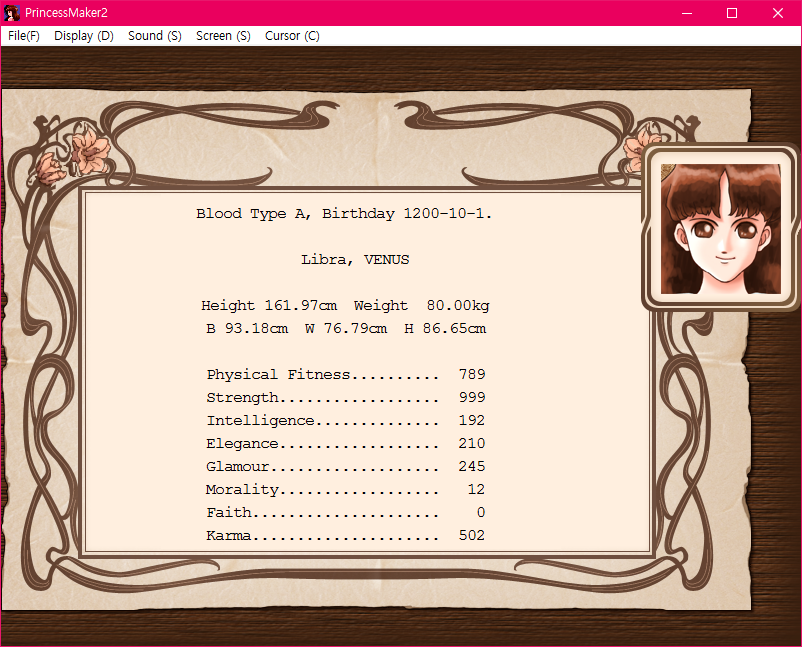Click the Morality 12 row
802x647 pixels.
coord(346,489)
